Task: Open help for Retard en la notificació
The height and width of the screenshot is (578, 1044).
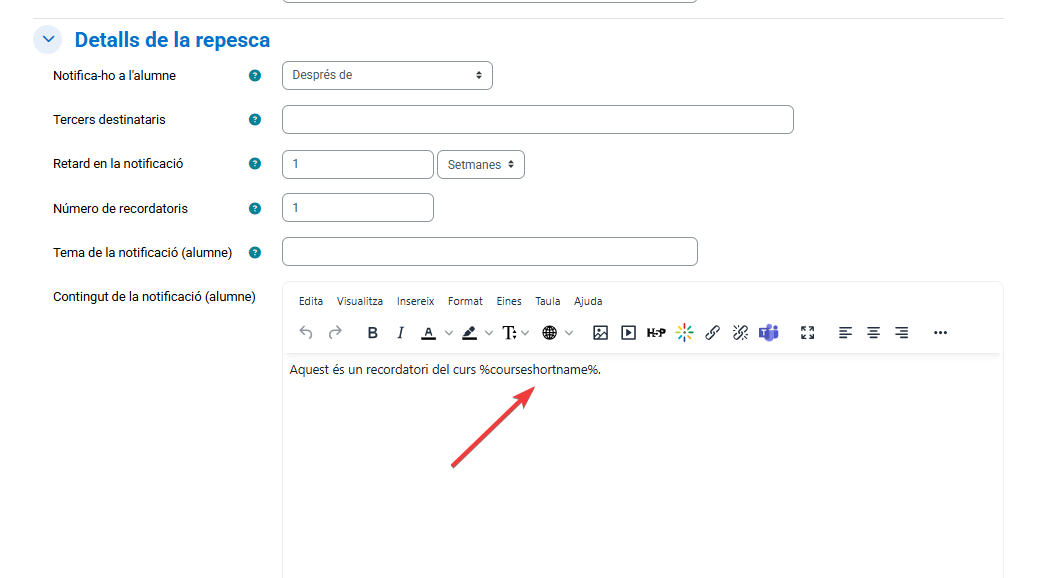Action: pyautogui.click(x=255, y=164)
